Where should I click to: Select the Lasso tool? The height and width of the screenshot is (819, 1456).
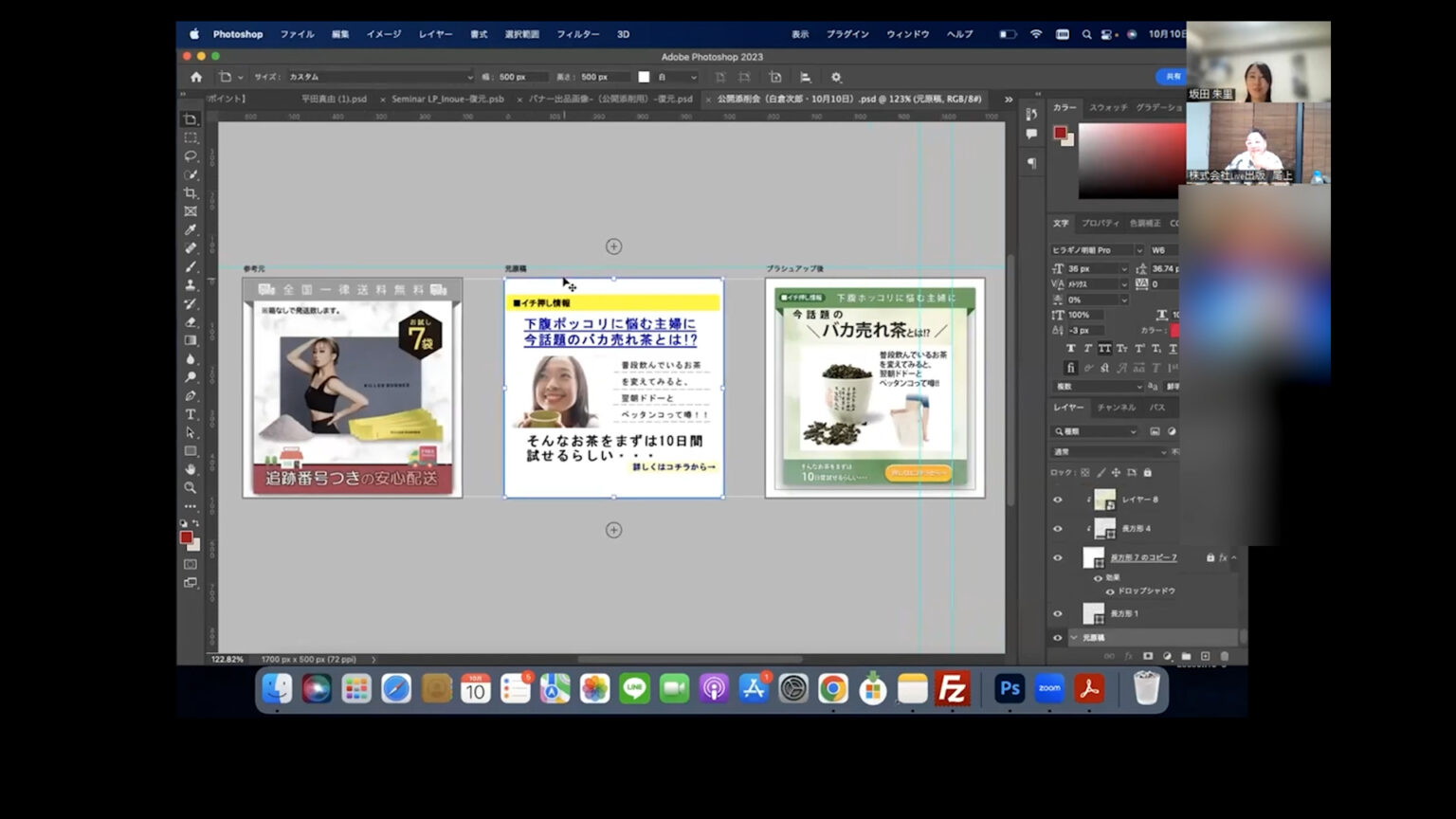click(x=191, y=156)
